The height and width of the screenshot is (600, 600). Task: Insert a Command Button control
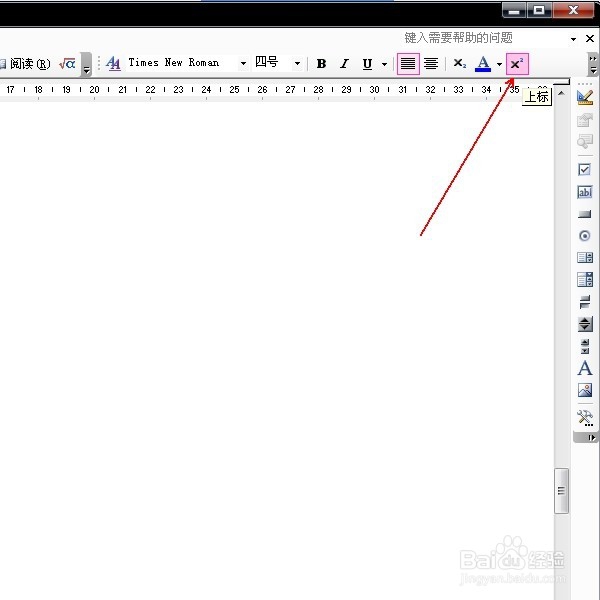click(x=585, y=214)
